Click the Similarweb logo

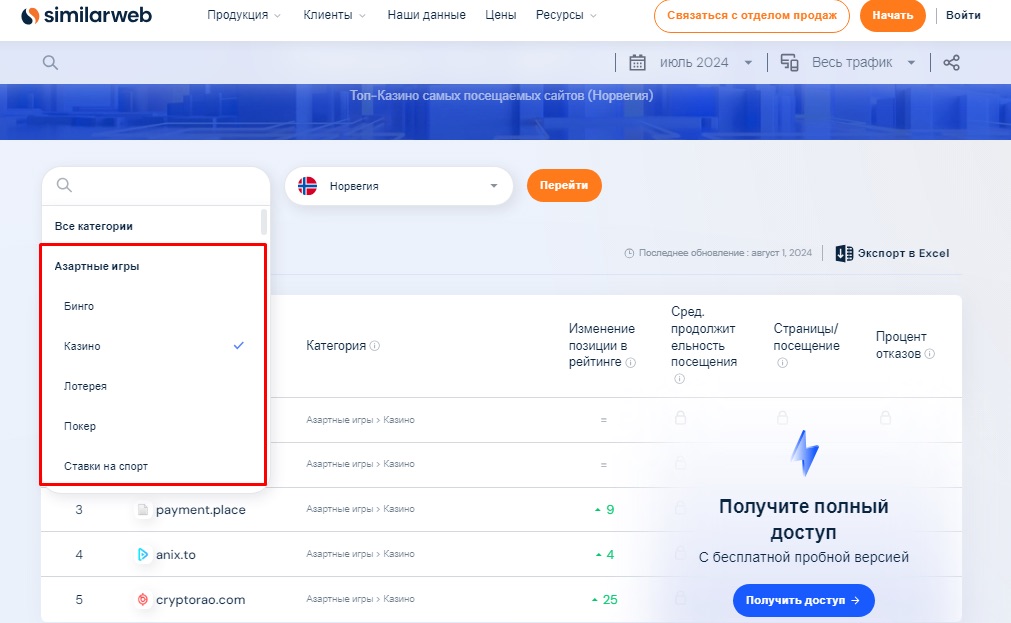86,15
